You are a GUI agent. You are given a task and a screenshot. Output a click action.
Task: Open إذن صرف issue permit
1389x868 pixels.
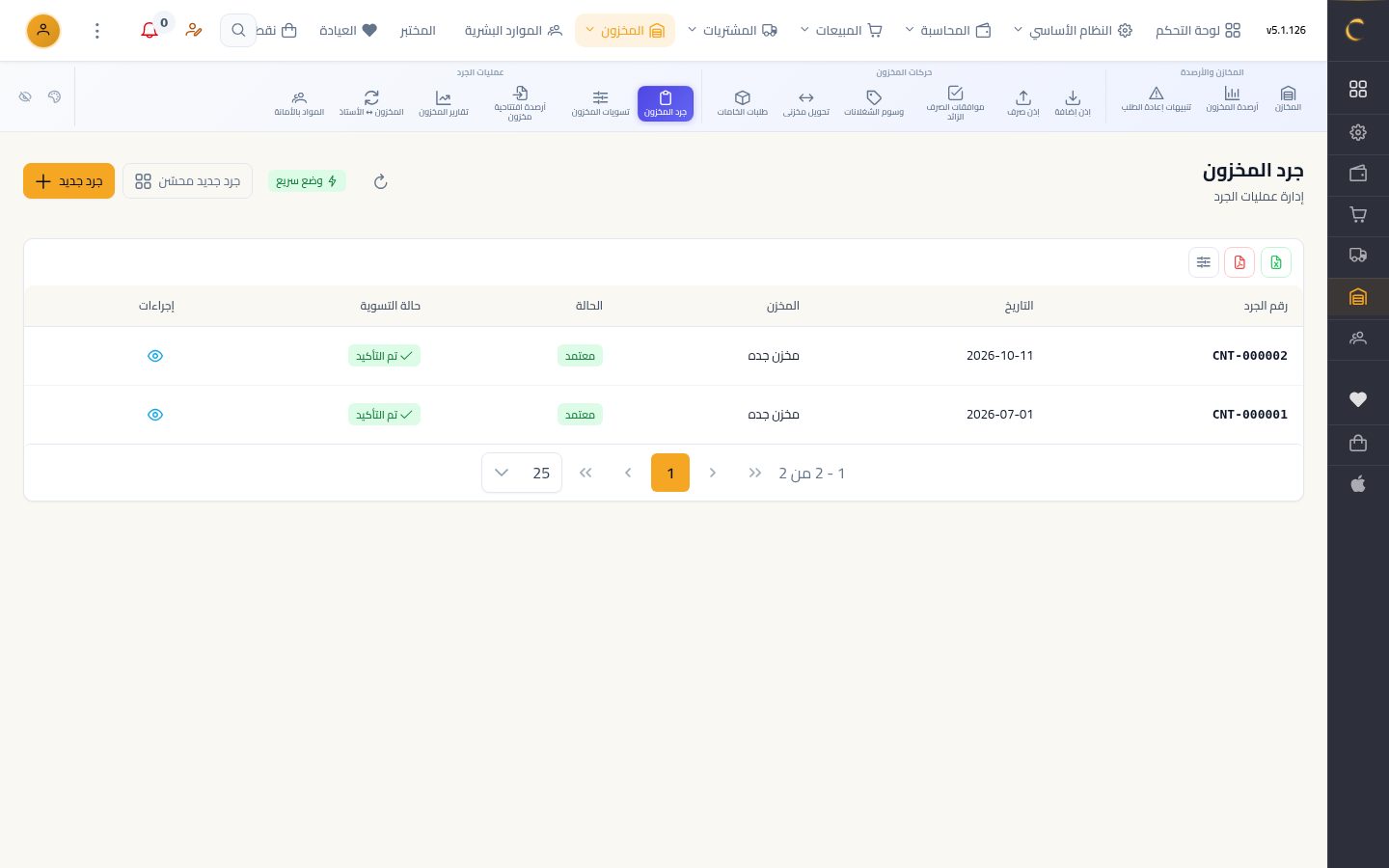1023,102
